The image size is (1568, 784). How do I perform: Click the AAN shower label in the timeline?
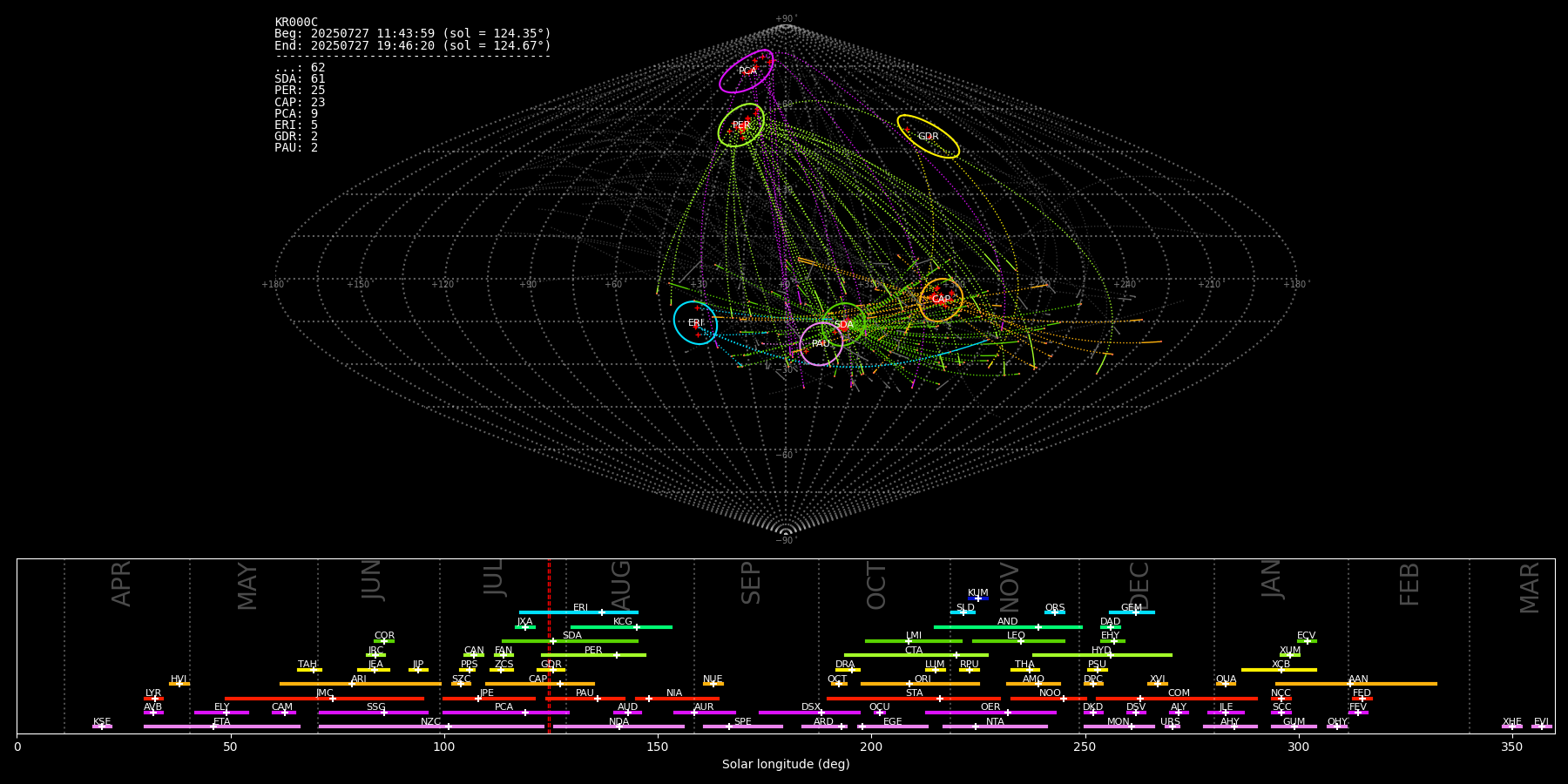pyautogui.click(x=1359, y=679)
